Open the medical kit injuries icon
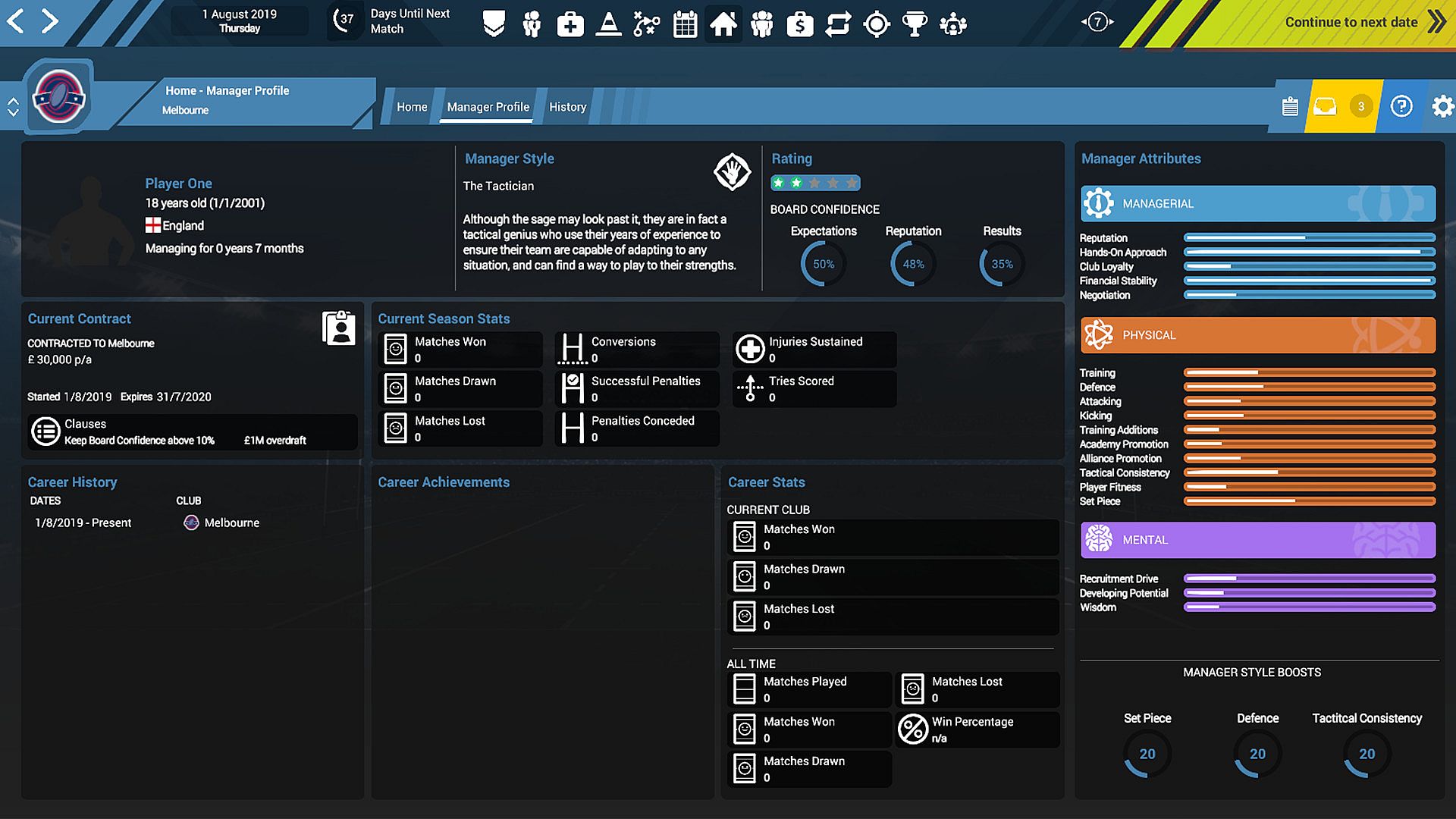 [570, 24]
